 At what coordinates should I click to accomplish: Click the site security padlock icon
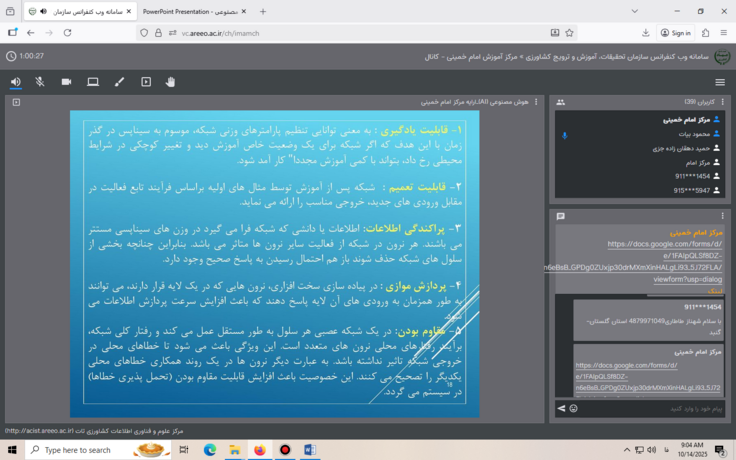tap(158, 33)
